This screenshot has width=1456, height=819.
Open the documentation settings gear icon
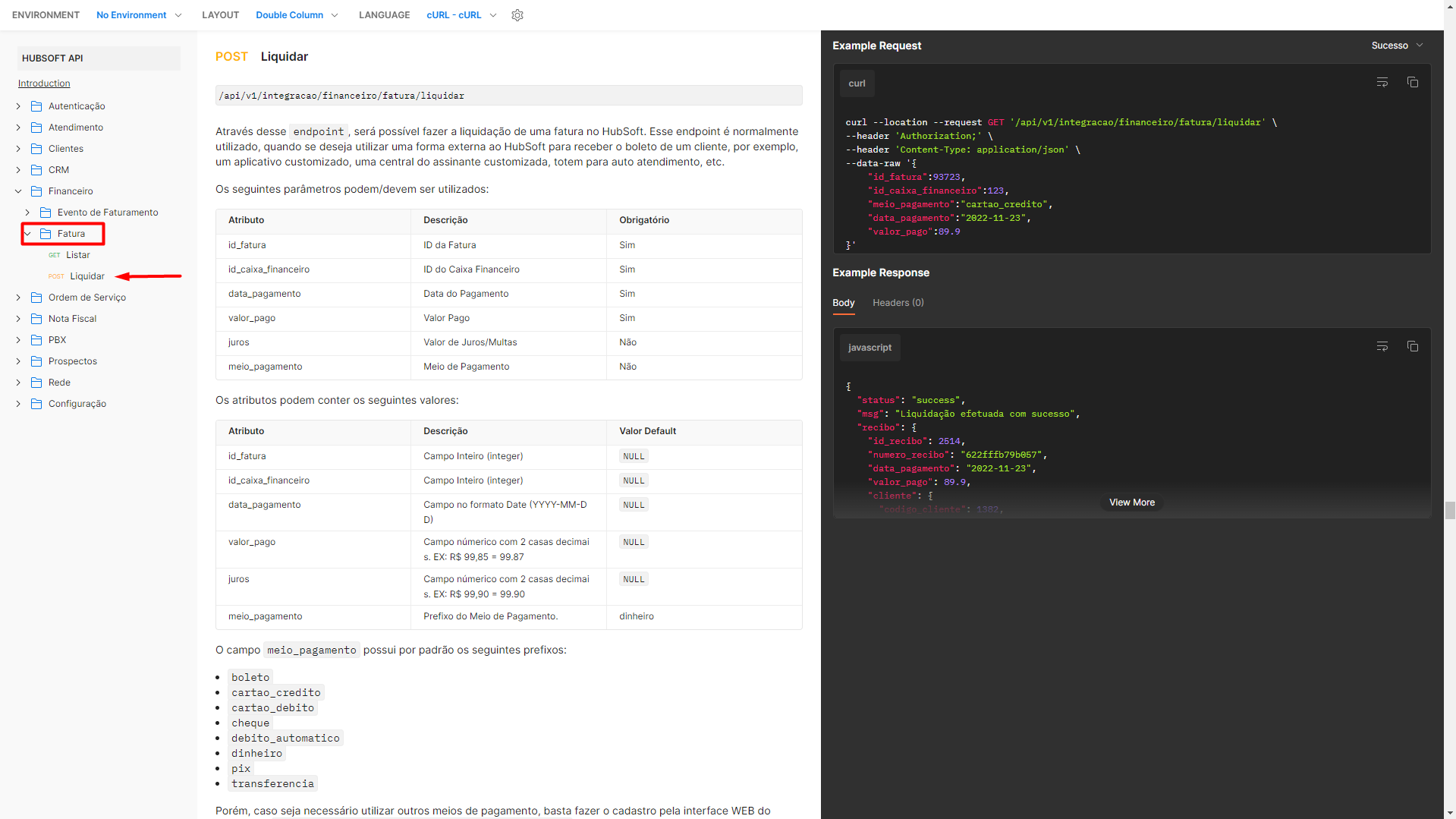(517, 15)
